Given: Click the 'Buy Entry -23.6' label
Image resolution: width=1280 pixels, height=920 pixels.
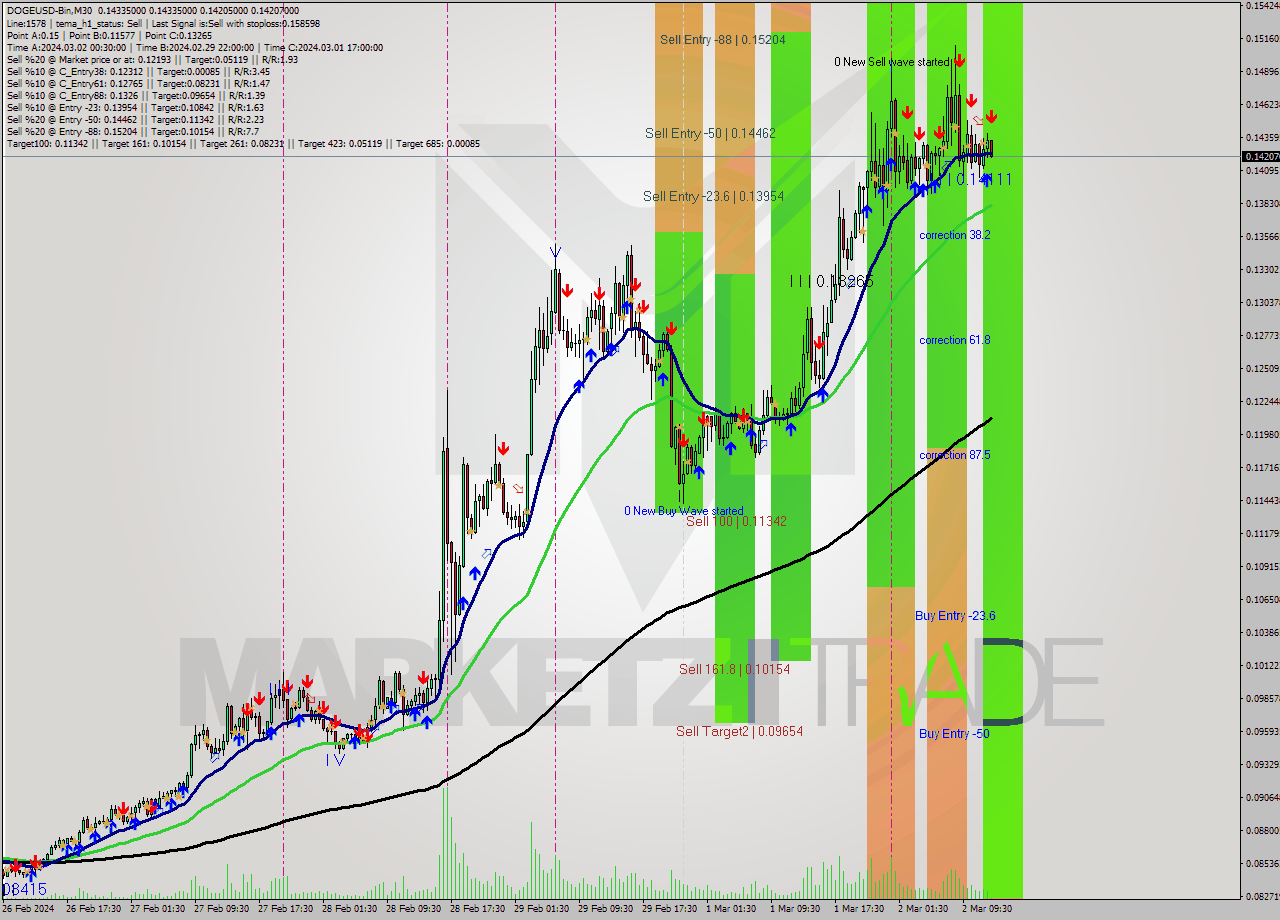Looking at the screenshot, I should (x=955, y=616).
